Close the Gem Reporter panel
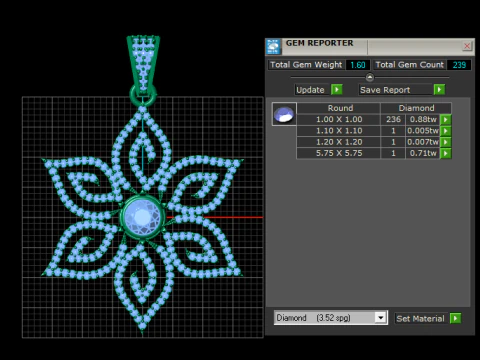Viewport: 480px width, 360px height. tap(467, 46)
